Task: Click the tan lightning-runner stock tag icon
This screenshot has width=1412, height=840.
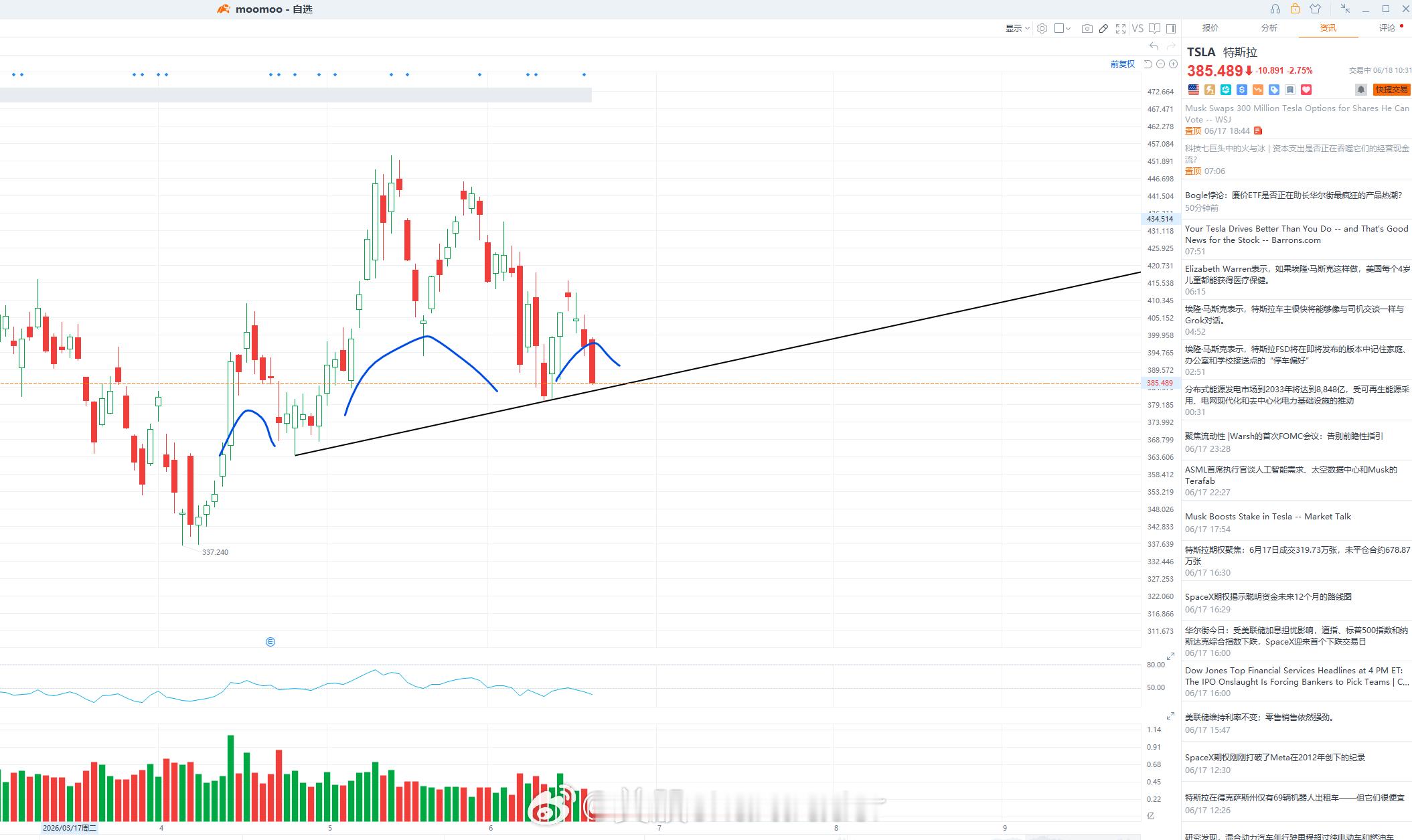Action: coord(1210,90)
